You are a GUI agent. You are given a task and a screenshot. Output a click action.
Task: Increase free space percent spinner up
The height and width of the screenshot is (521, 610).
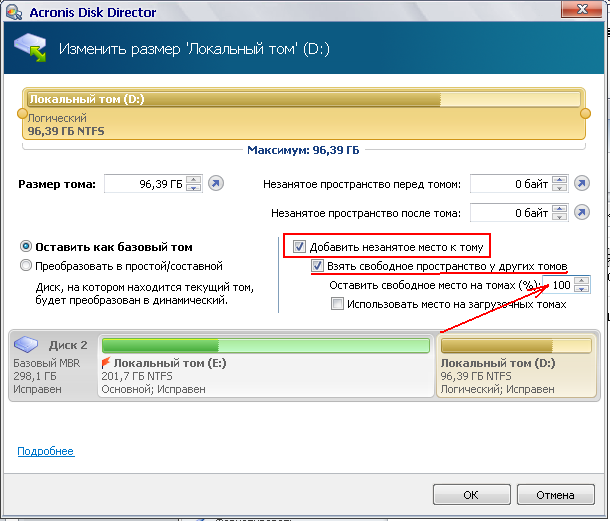point(582,281)
